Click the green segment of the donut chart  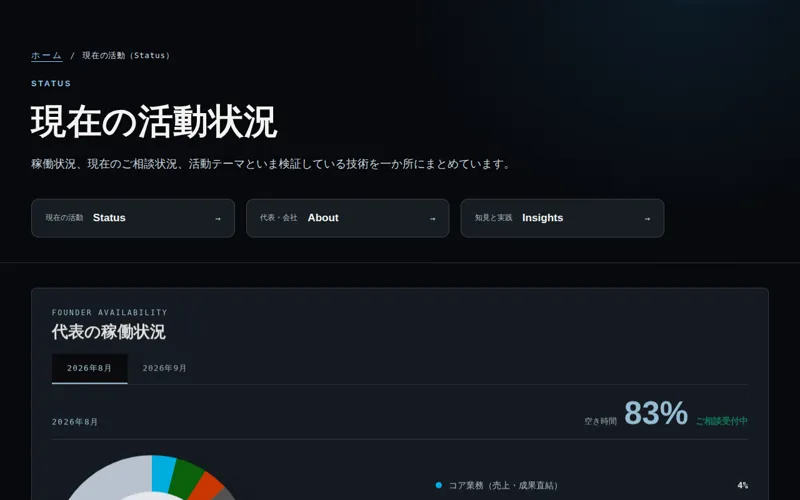coord(186,477)
